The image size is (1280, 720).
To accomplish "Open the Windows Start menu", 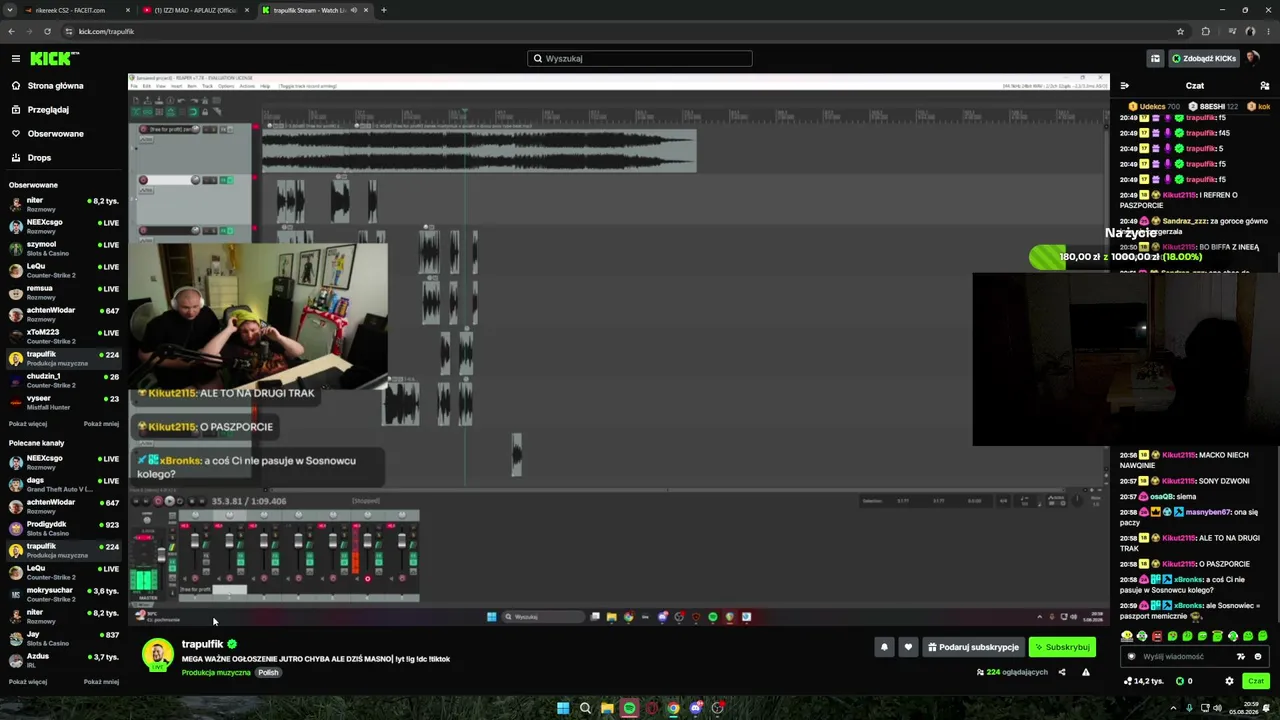I will click(563, 708).
